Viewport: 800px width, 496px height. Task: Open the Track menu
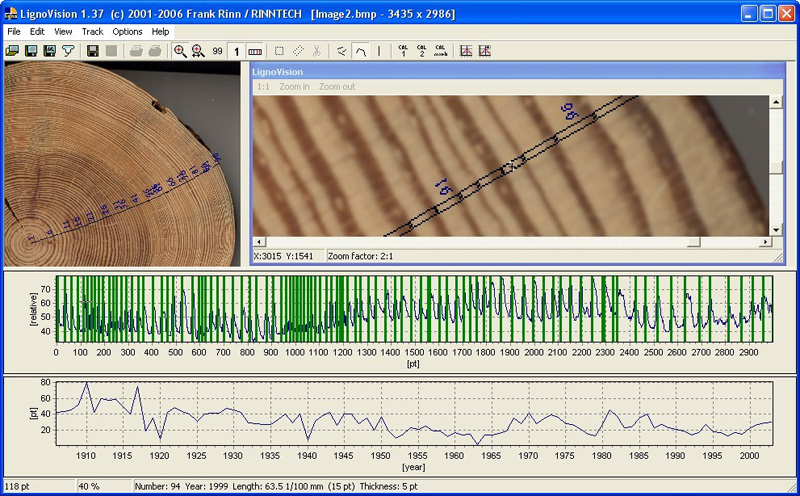point(92,31)
